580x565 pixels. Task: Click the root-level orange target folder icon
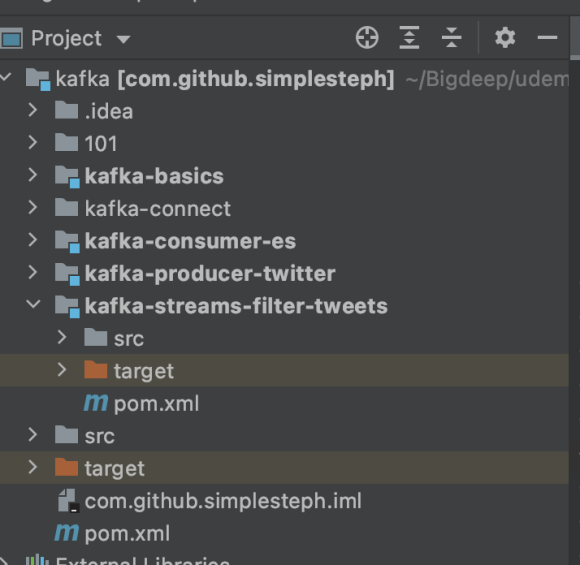66,467
